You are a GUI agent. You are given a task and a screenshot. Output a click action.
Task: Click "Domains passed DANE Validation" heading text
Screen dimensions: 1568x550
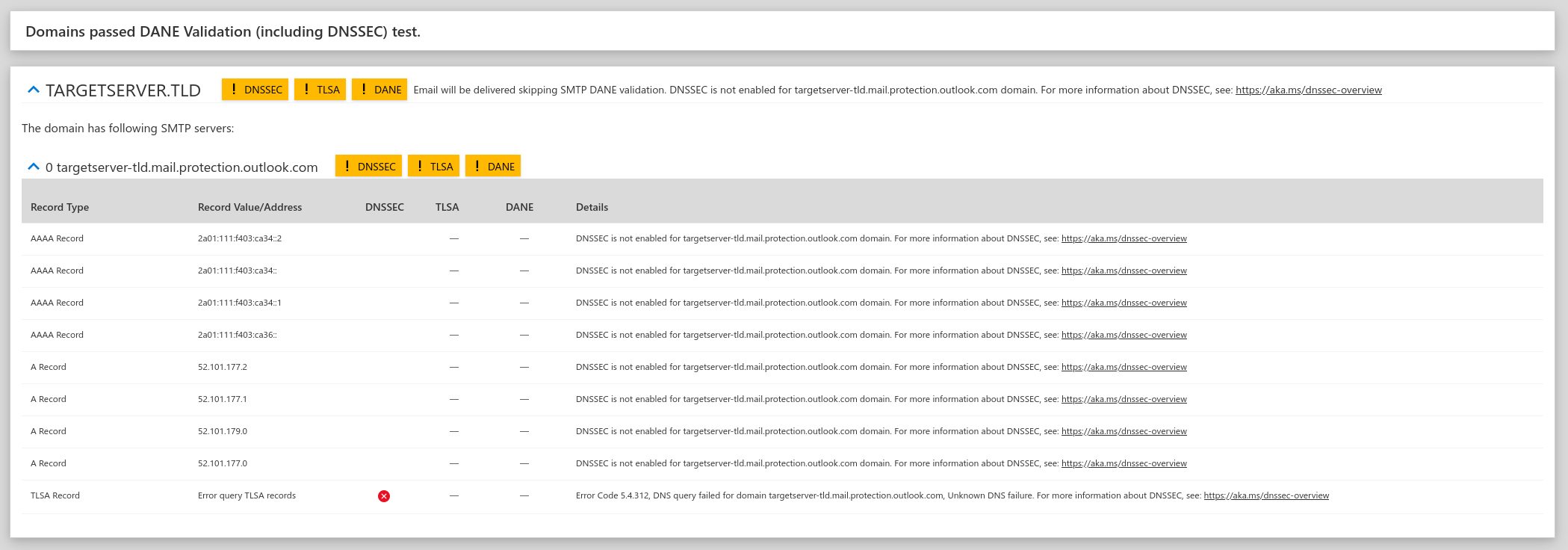(x=223, y=32)
